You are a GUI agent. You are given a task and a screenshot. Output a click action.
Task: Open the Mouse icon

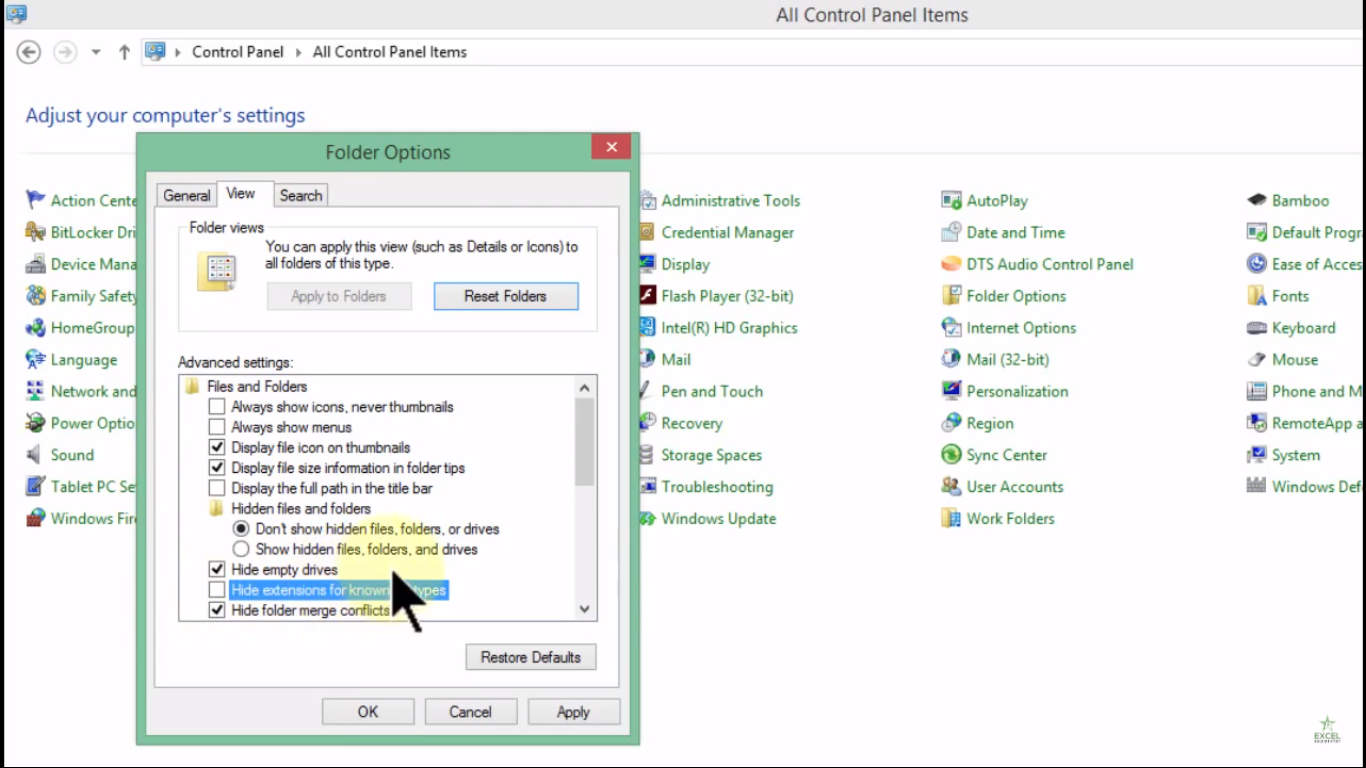[1282, 359]
